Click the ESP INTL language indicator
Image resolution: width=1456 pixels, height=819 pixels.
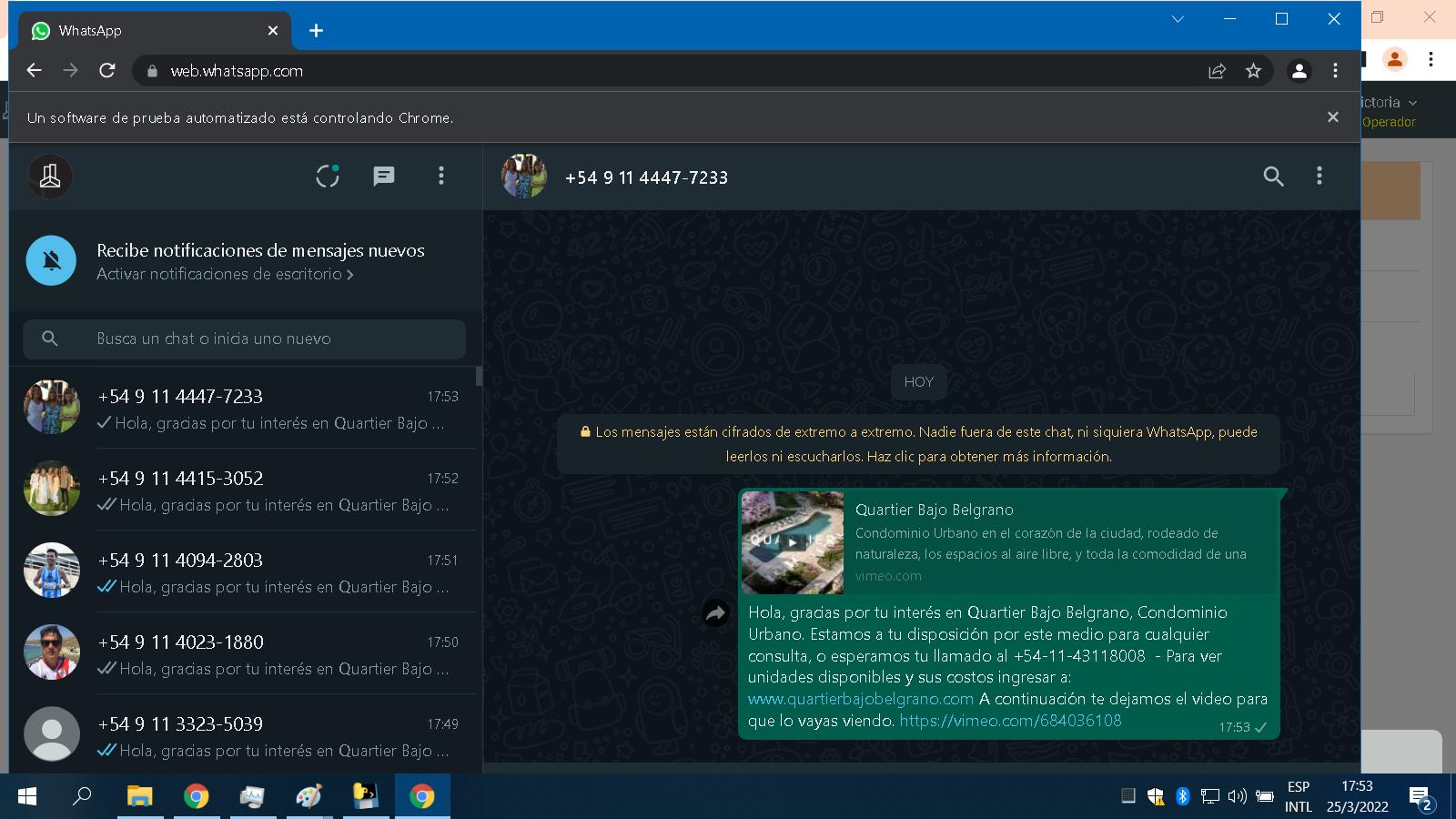(x=1299, y=796)
